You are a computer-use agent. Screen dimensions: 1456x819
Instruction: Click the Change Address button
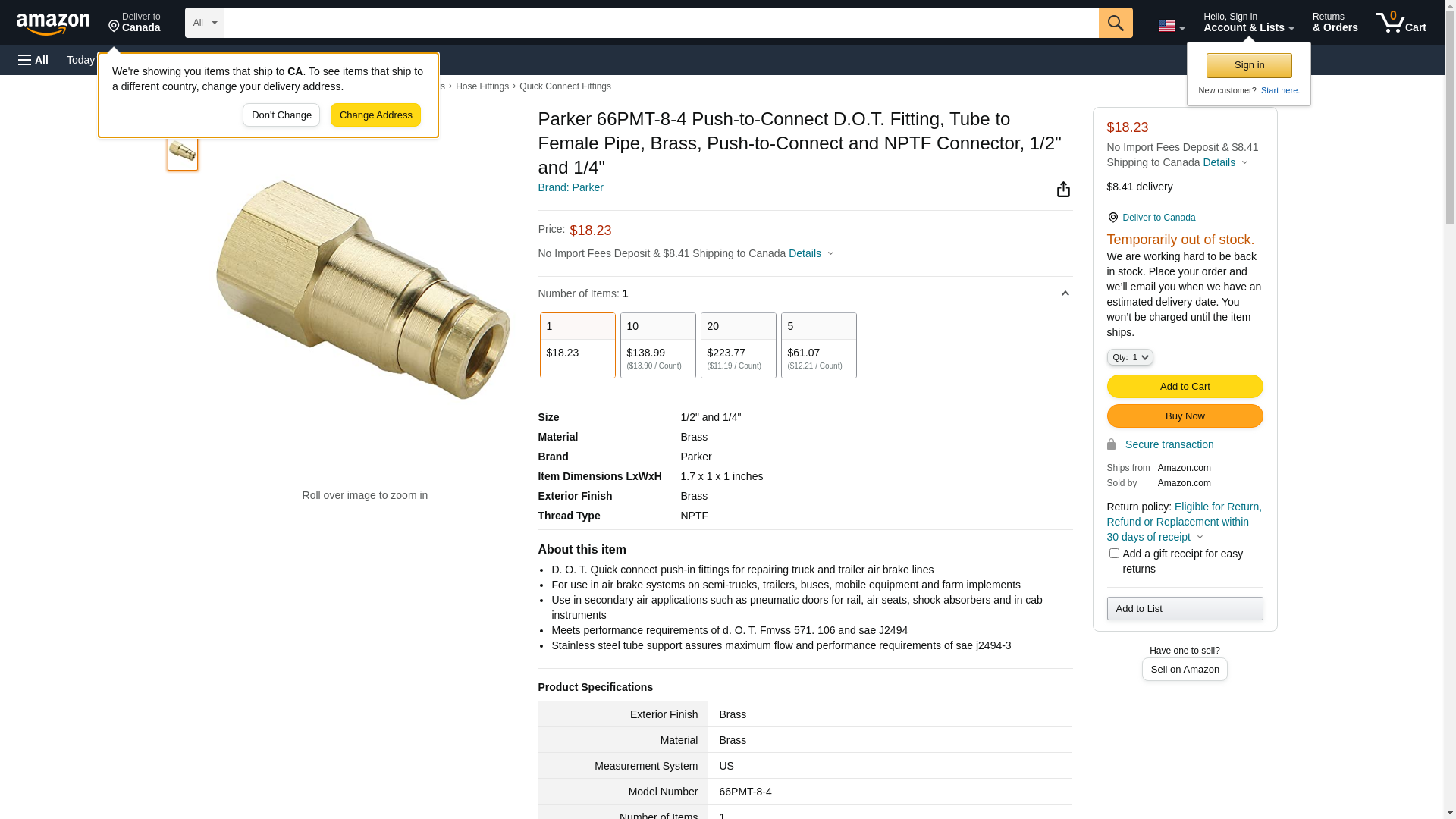pos(375,115)
